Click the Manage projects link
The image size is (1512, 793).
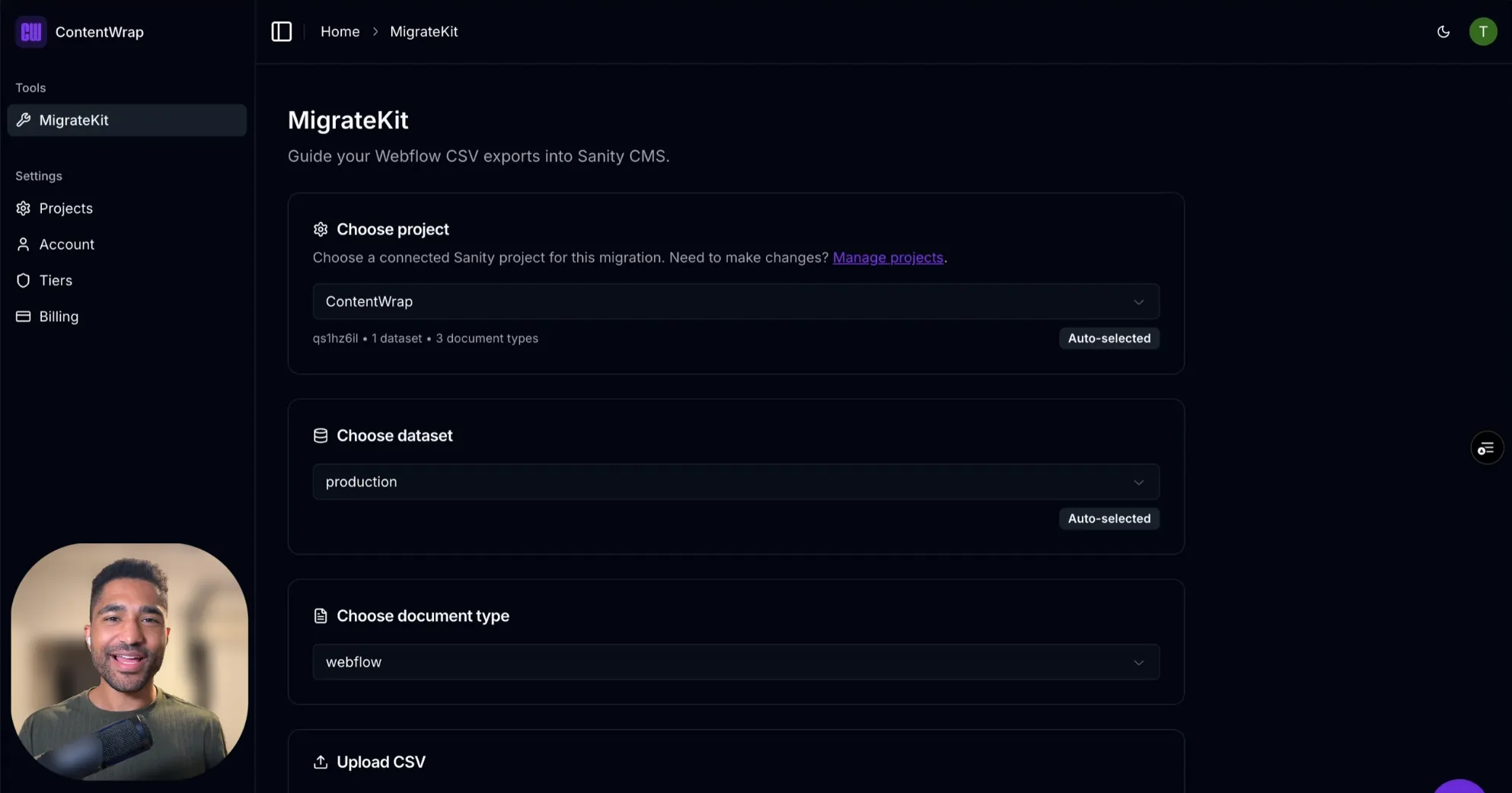pos(888,258)
